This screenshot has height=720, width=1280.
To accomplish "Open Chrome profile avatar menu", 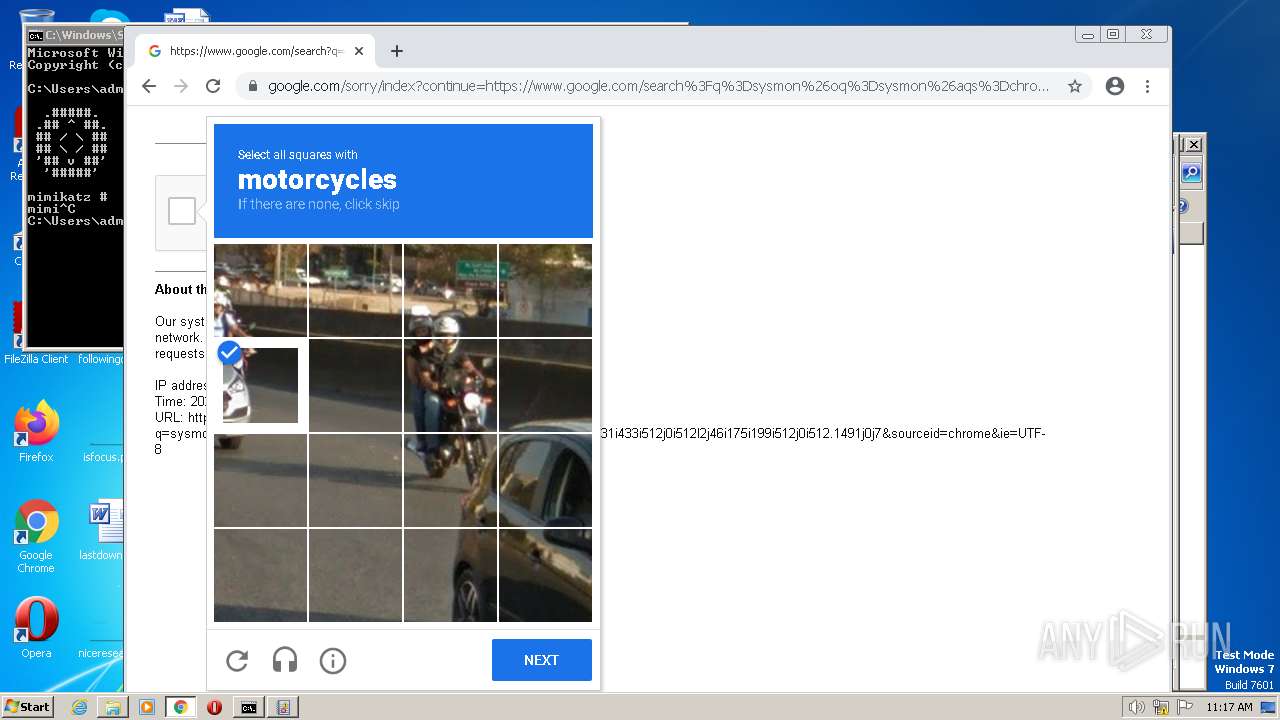I will (x=1115, y=86).
